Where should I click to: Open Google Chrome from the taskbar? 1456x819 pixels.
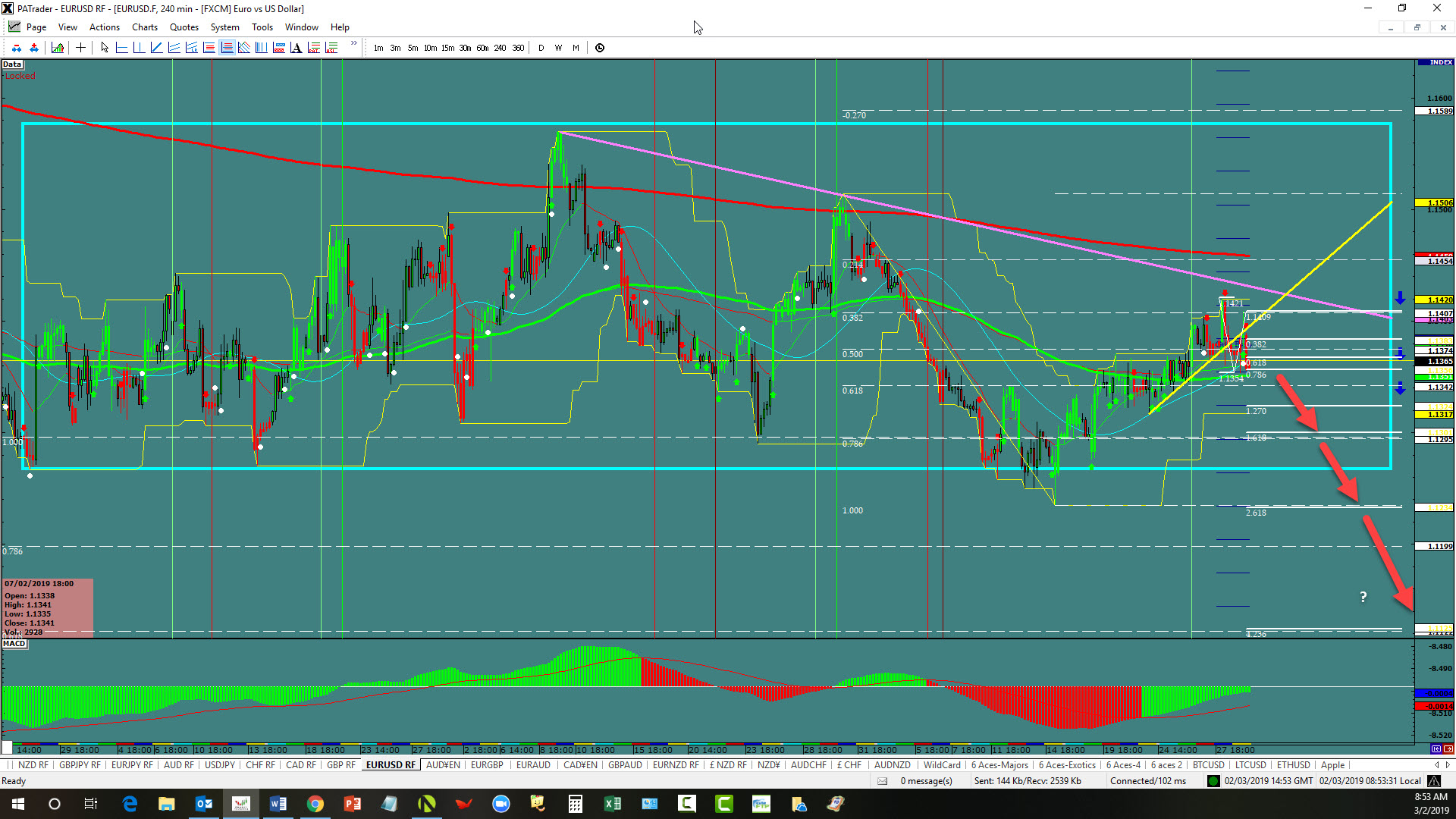pos(315,804)
